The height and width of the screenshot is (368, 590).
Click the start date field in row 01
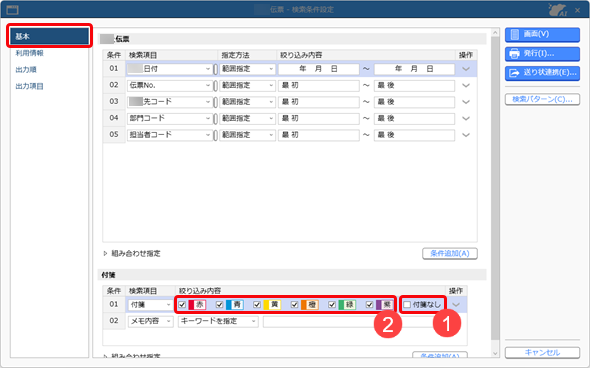tap(319, 69)
